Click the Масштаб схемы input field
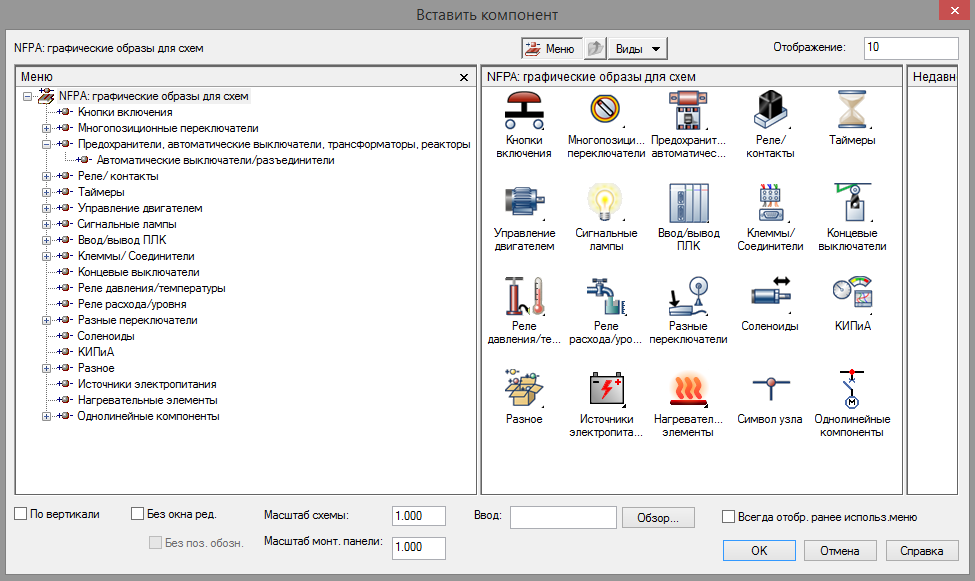Screen dimensions: 975x581 [x=418, y=516]
